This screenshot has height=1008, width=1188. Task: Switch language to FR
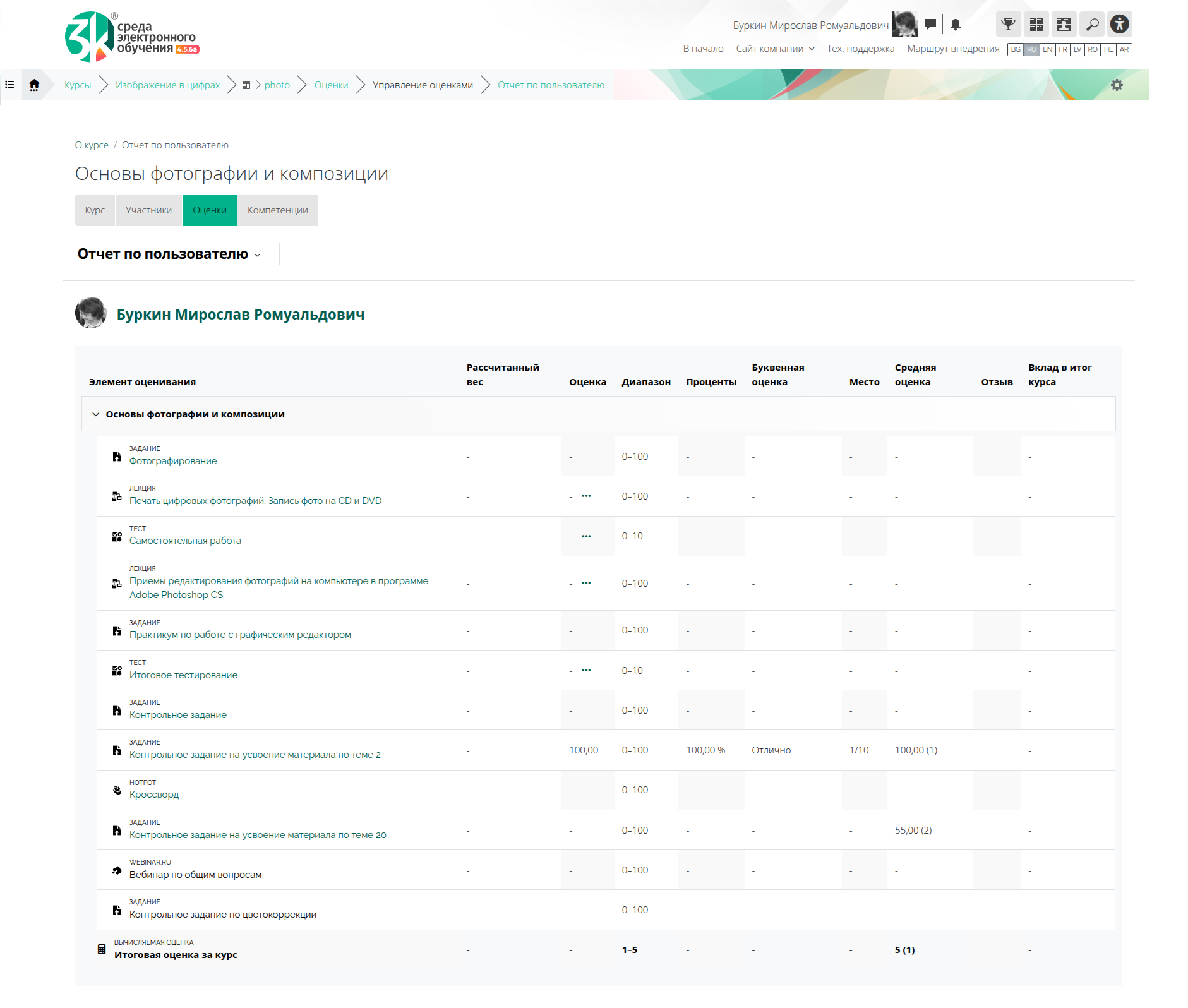[1063, 49]
